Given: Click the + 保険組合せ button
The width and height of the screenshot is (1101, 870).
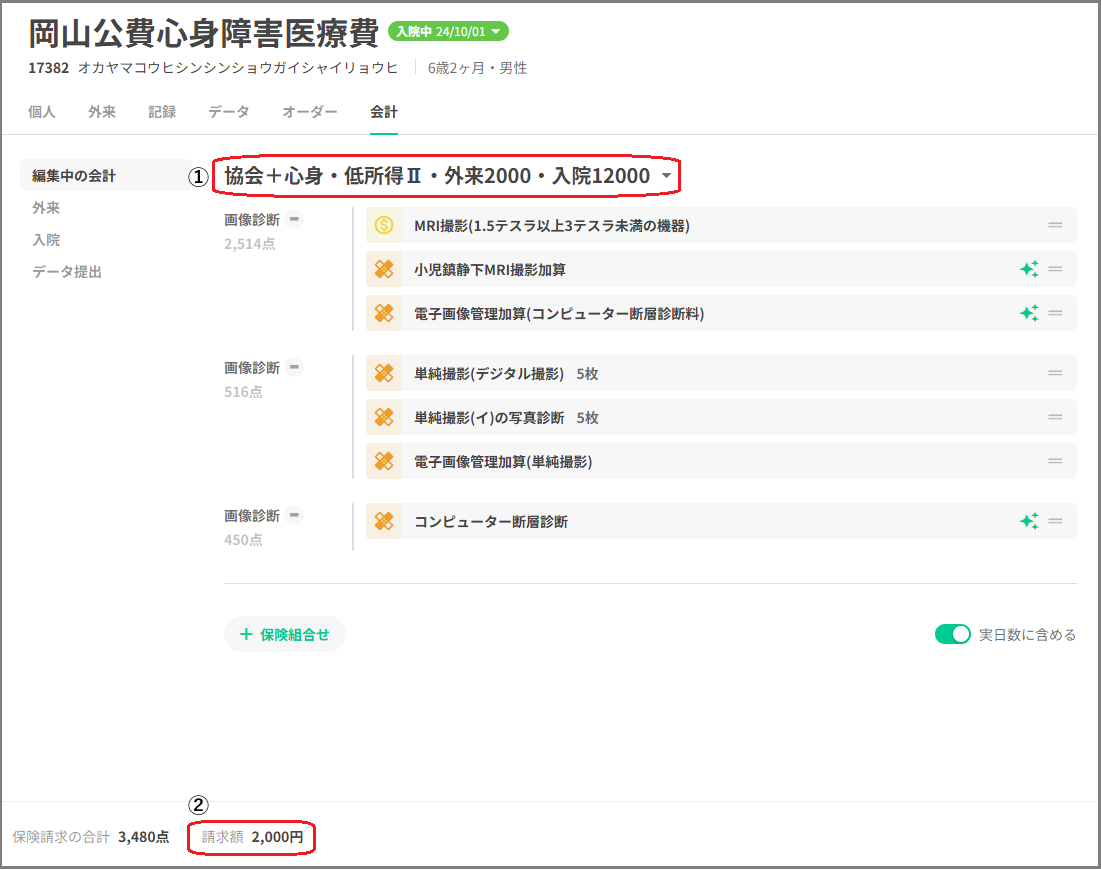Looking at the screenshot, I should point(284,634).
